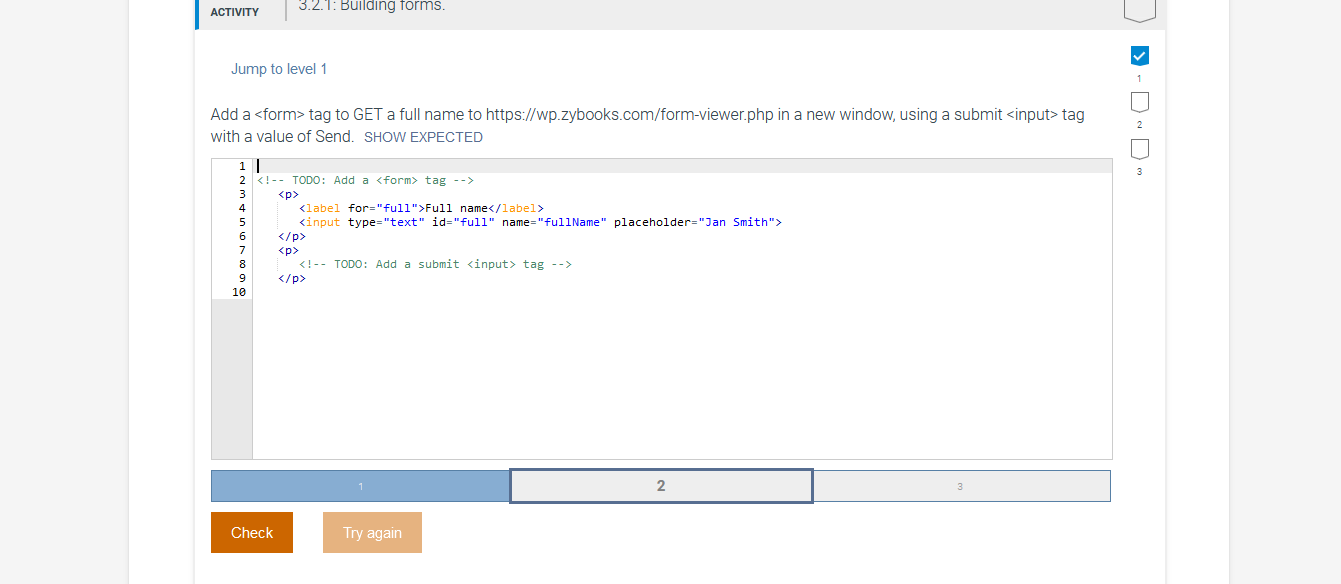The width and height of the screenshot is (1341, 584).
Task: Click the input type="text" code line
Action: [x=540, y=222]
